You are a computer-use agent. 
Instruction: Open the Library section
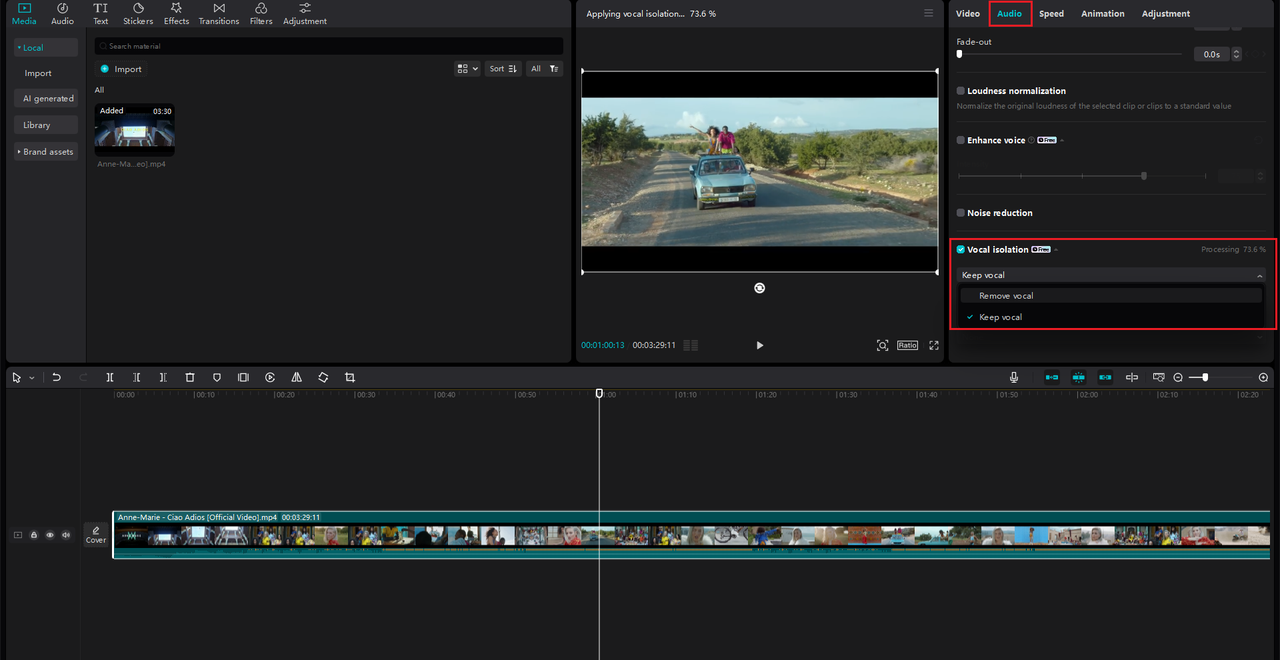point(45,125)
